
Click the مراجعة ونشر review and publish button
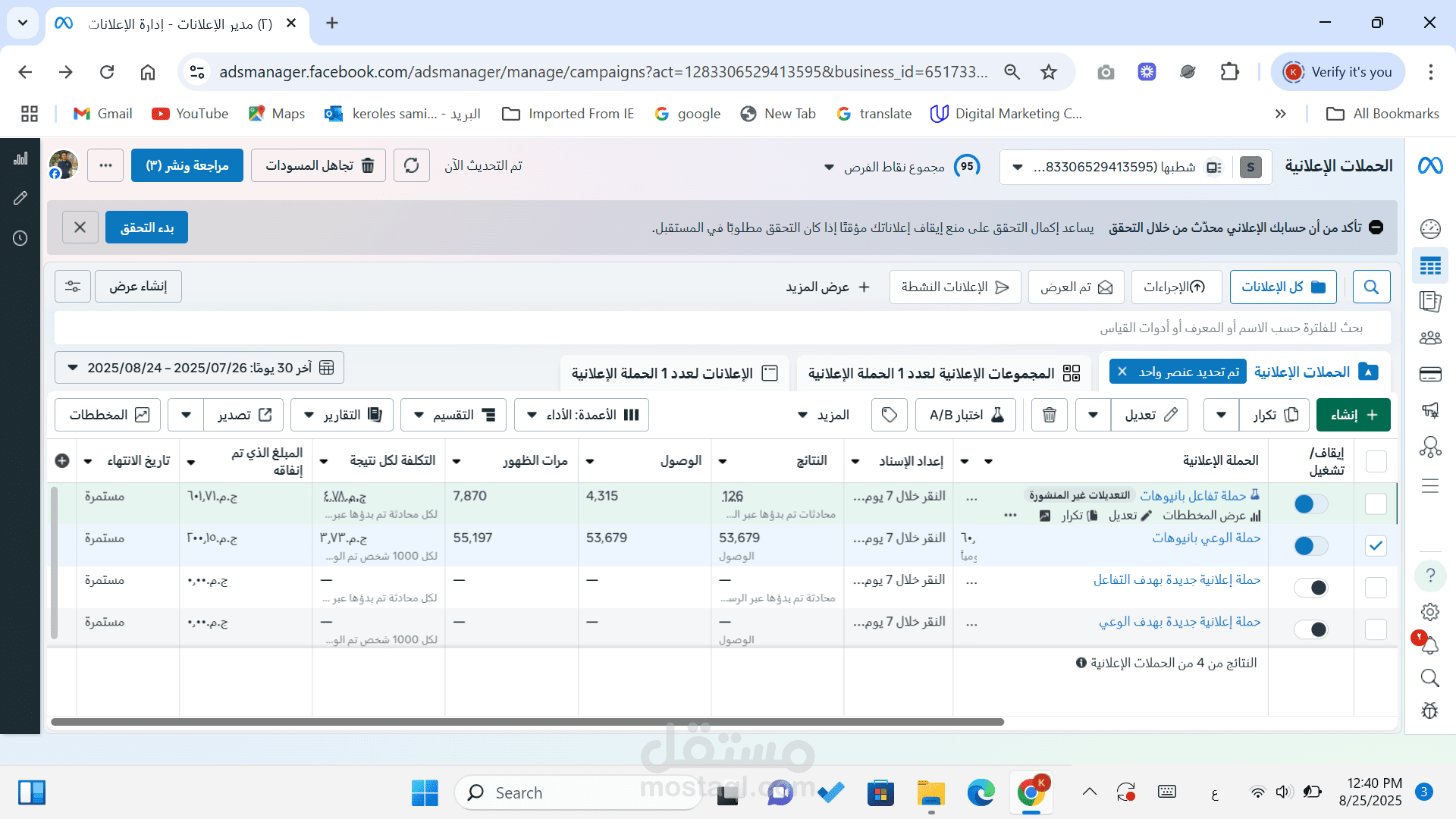pos(187,165)
